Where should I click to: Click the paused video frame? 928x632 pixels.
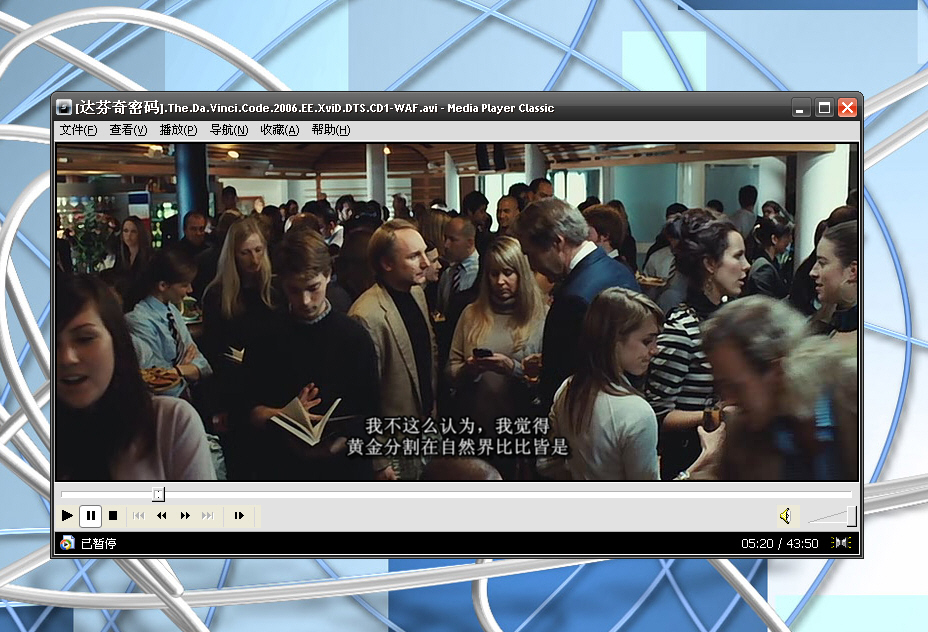click(x=457, y=312)
